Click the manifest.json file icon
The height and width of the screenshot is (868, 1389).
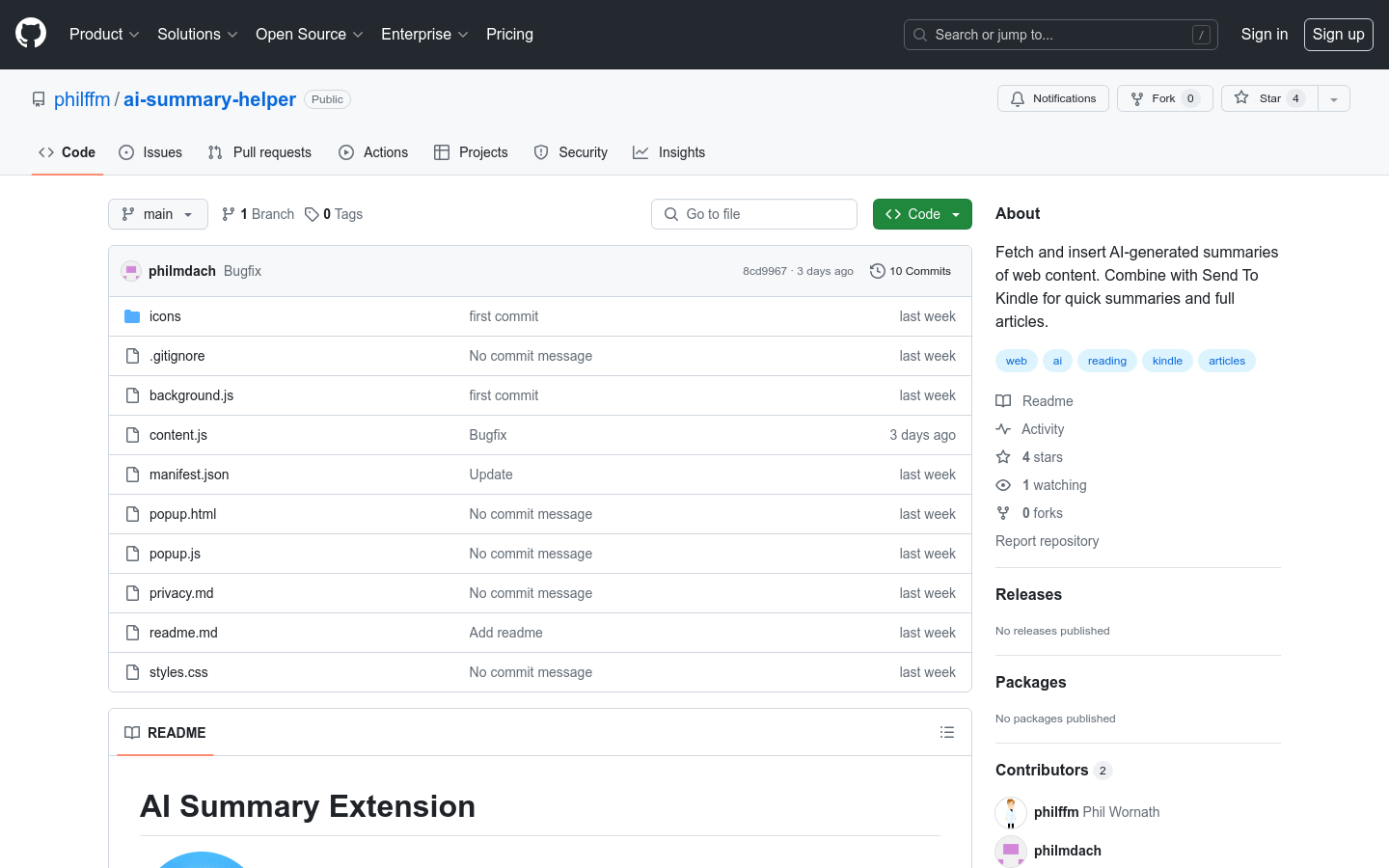pos(132,475)
